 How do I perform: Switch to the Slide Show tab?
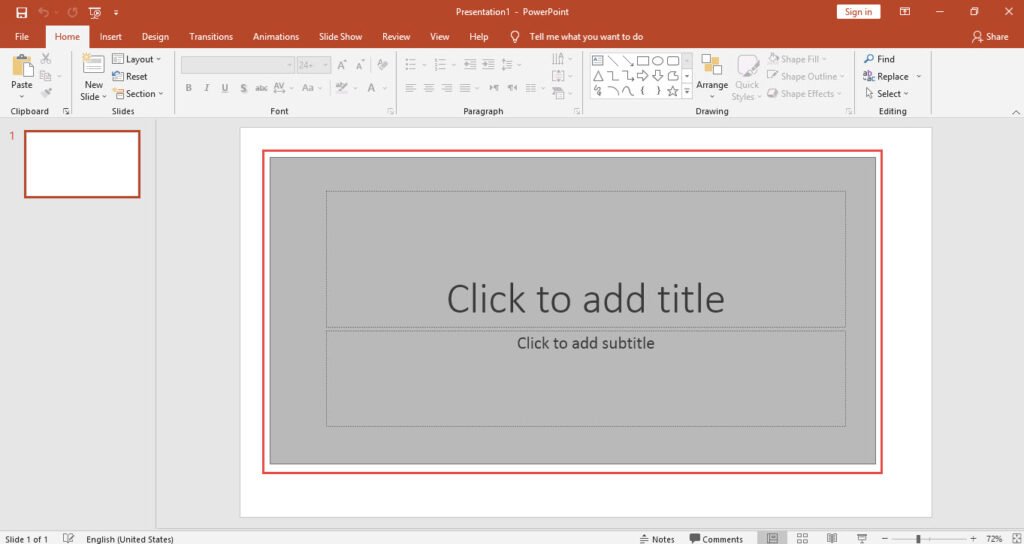click(x=340, y=37)
